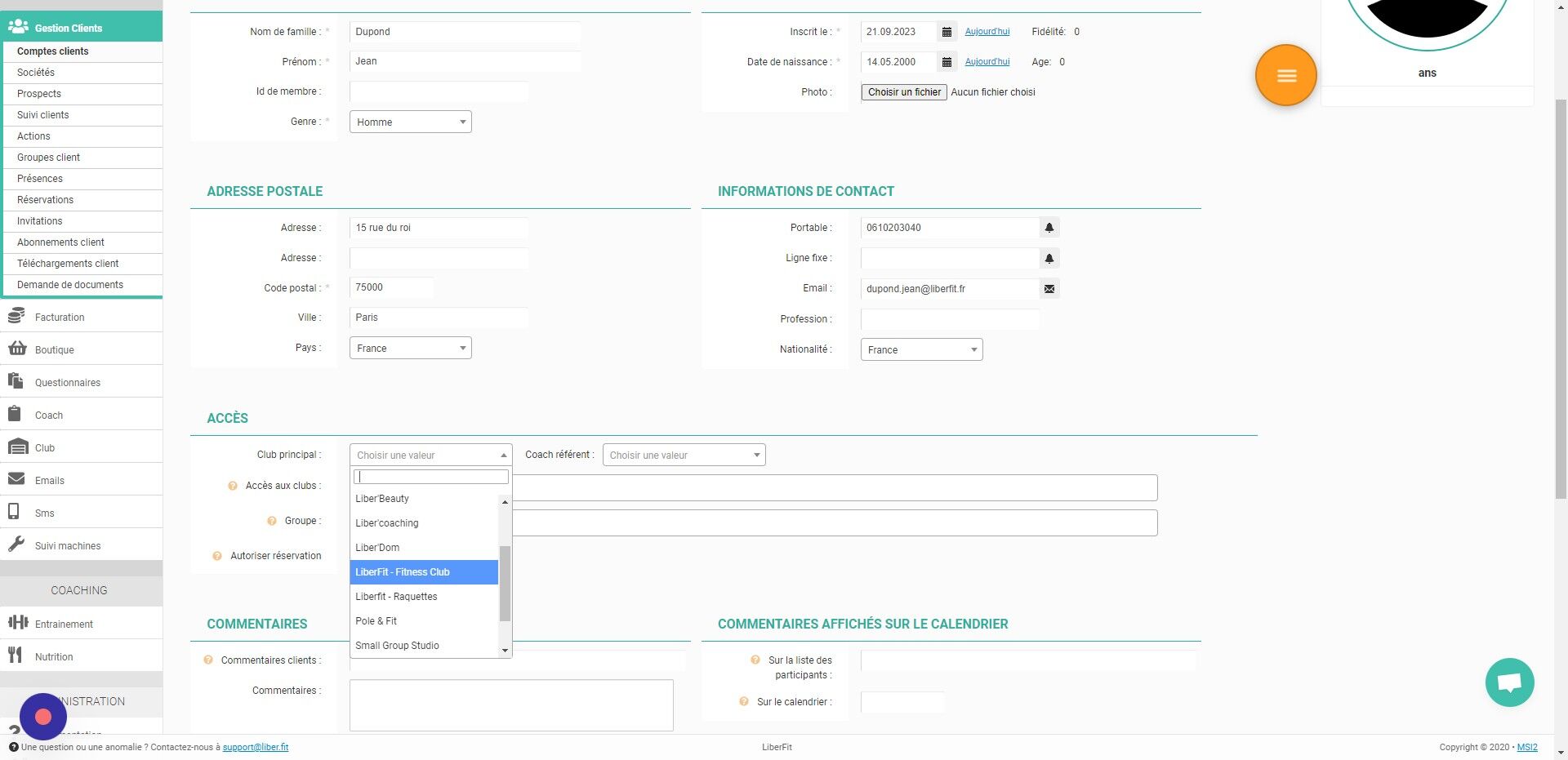Screen dimensions: 1568x760
Task: Select Liber'coaching from the club list
Action: [425, 523]
